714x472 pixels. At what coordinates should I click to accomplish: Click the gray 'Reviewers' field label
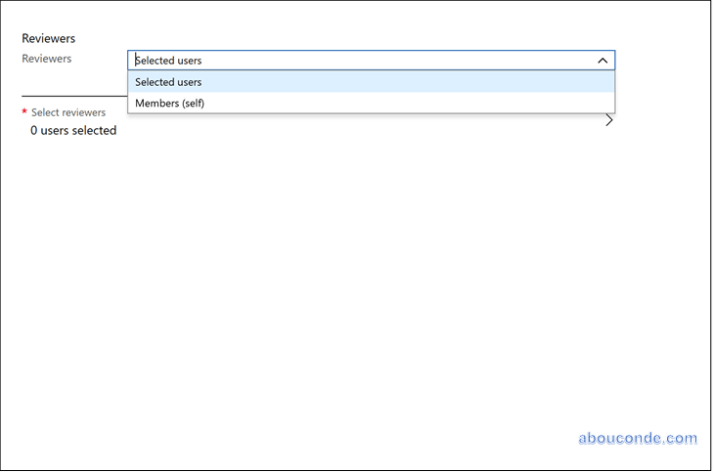(47, 59)
